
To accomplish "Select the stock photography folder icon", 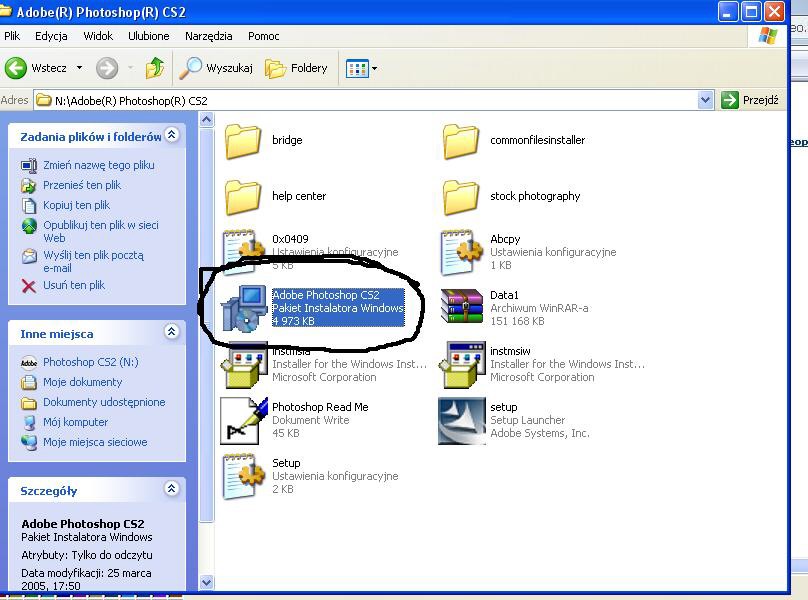I will [x=461, y=196].
